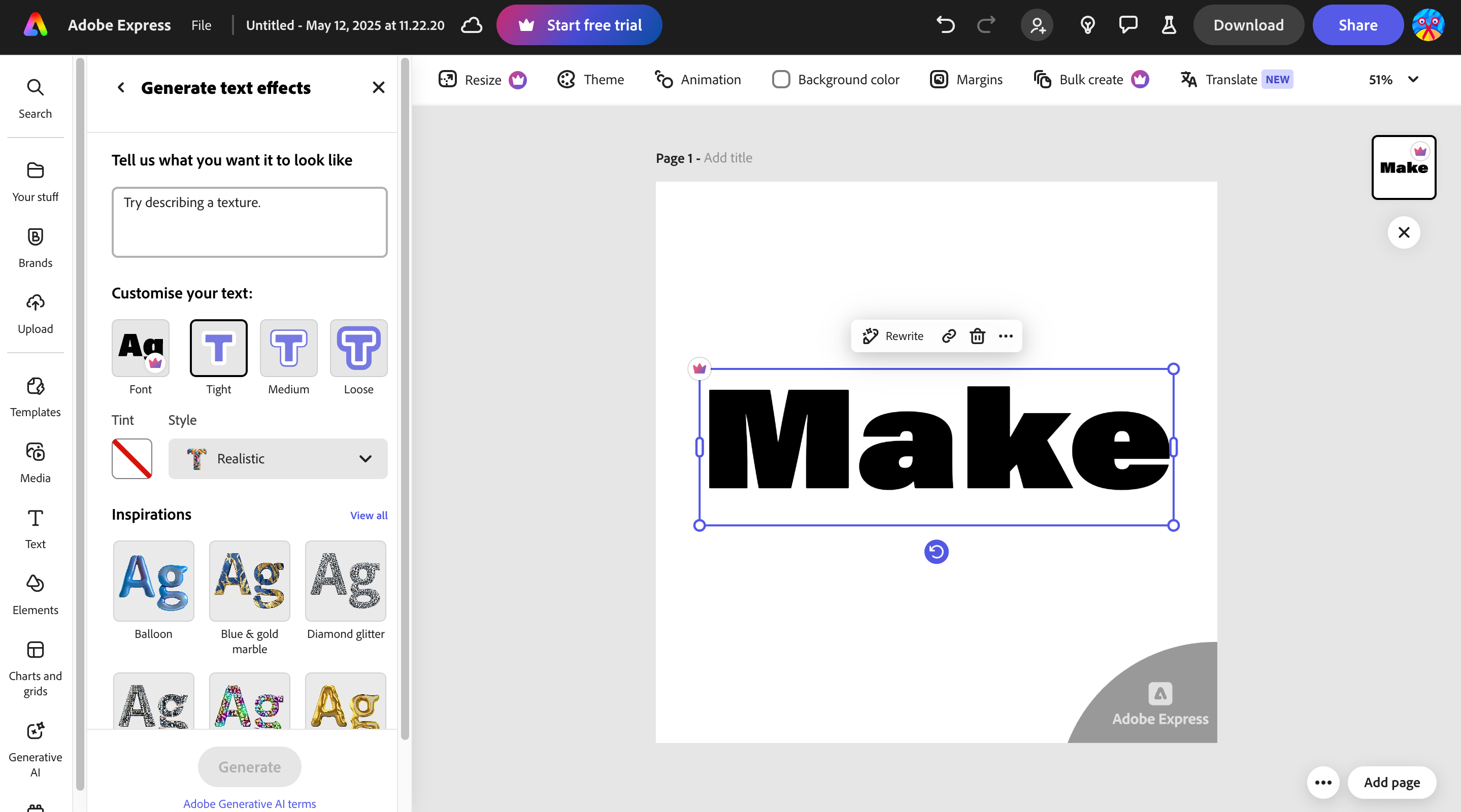This screenshot has height=812, width=1461.
Task: Click the View all inspirations link
Action: click(x=369, y=515)
